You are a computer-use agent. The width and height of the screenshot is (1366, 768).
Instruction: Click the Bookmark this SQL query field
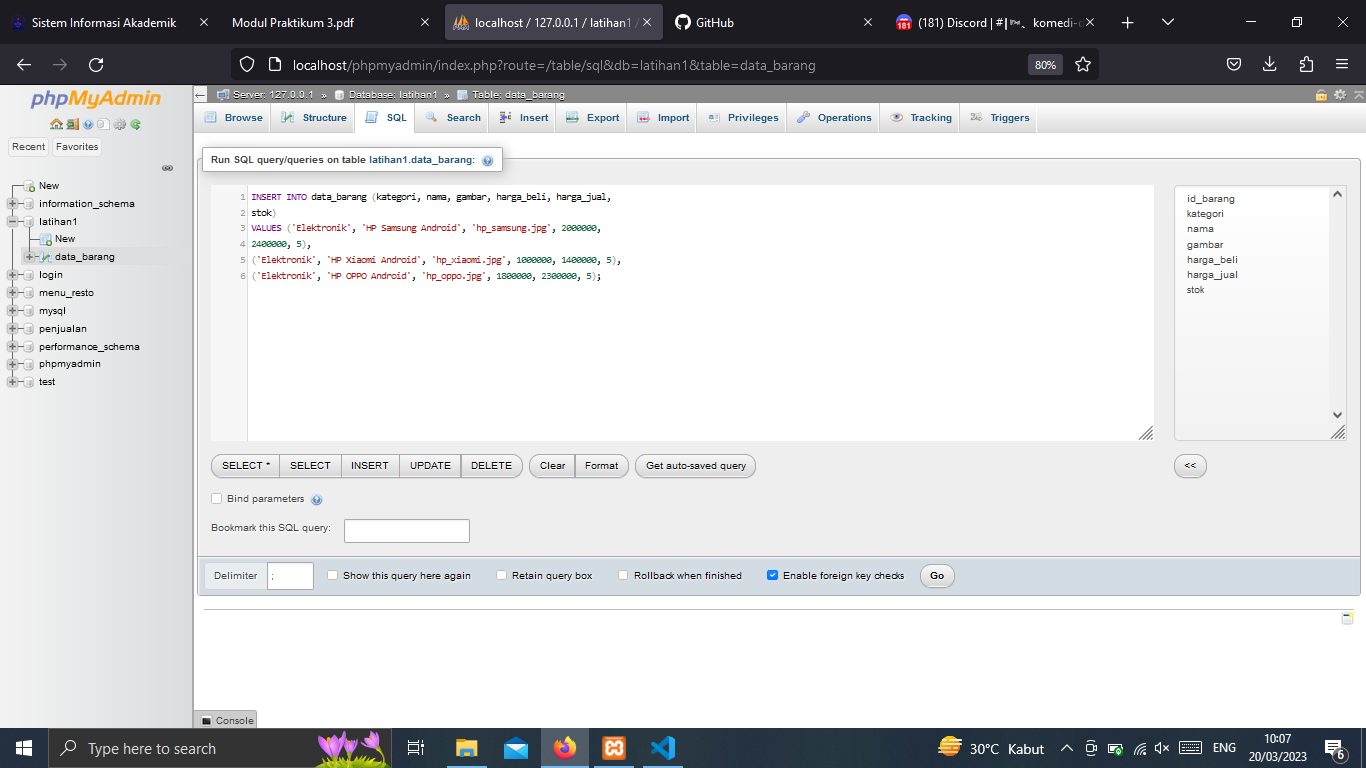tap(406, 530)
